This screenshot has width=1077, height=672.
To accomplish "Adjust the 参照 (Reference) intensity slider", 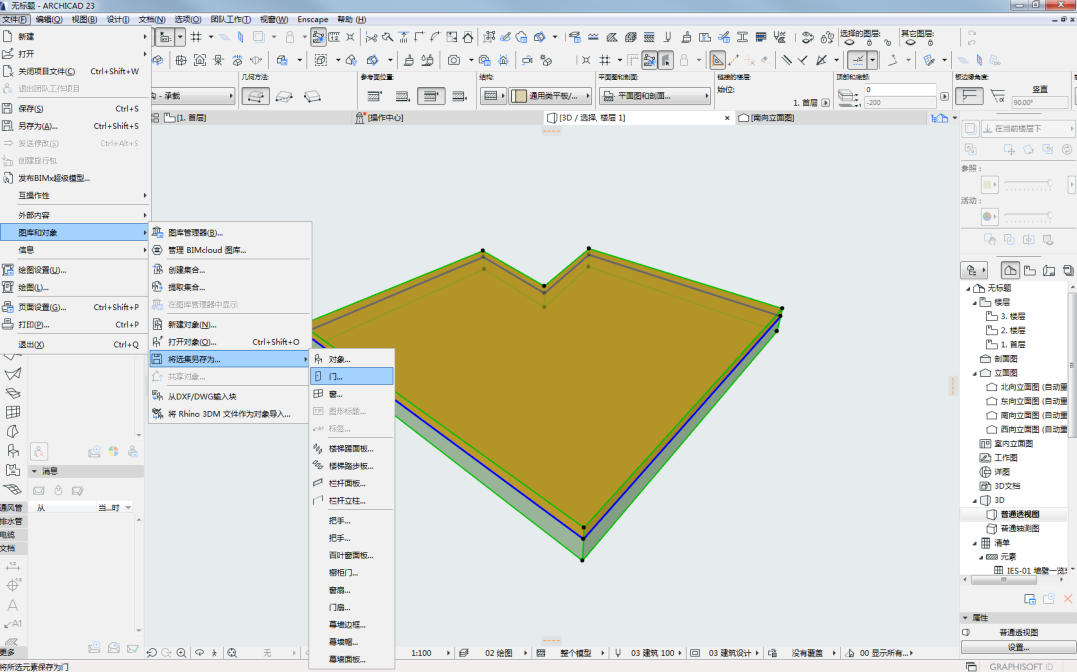I will point(1028,183).
